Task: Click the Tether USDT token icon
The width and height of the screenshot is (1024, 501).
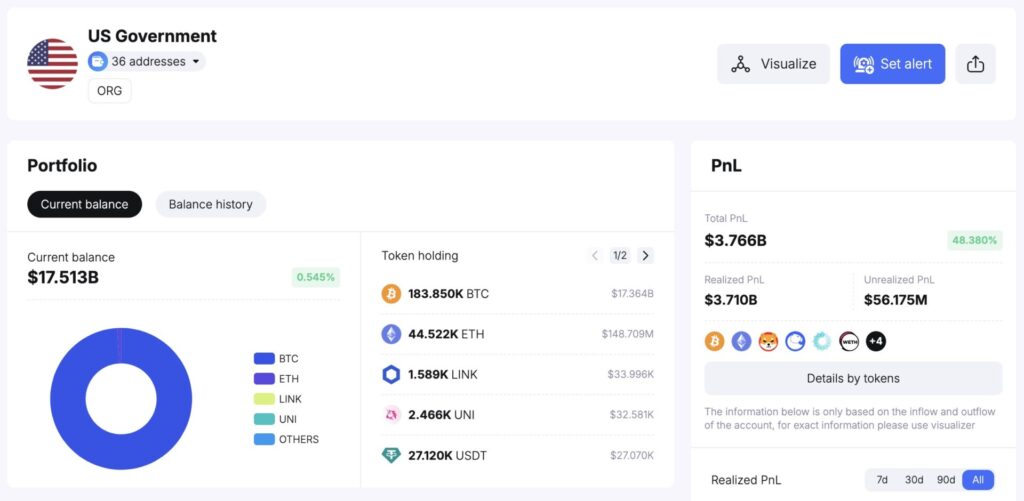Action: click(391, 455)
